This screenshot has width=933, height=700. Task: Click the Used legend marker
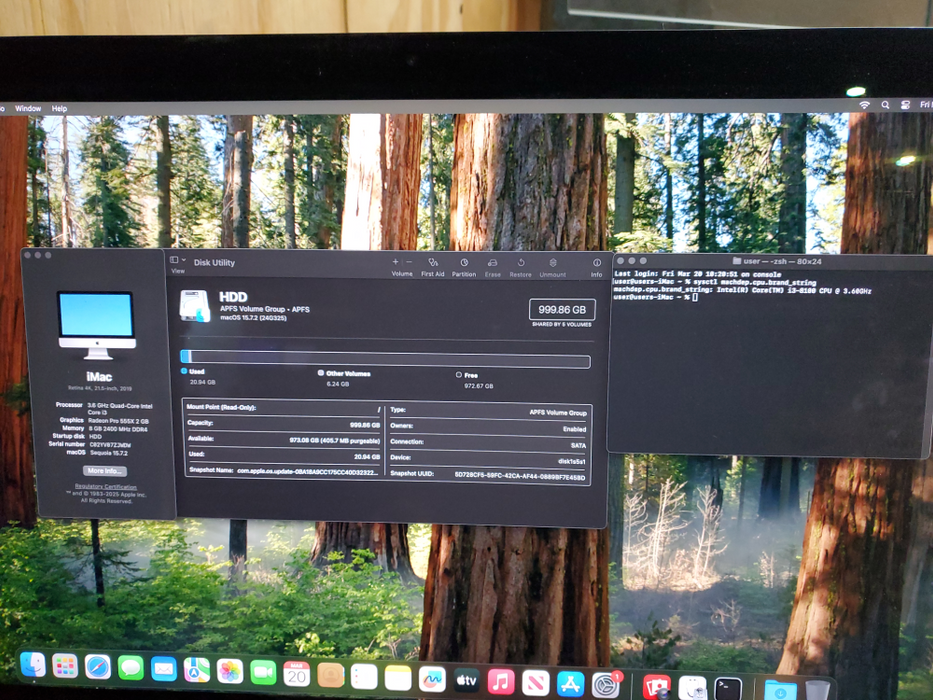184,371
